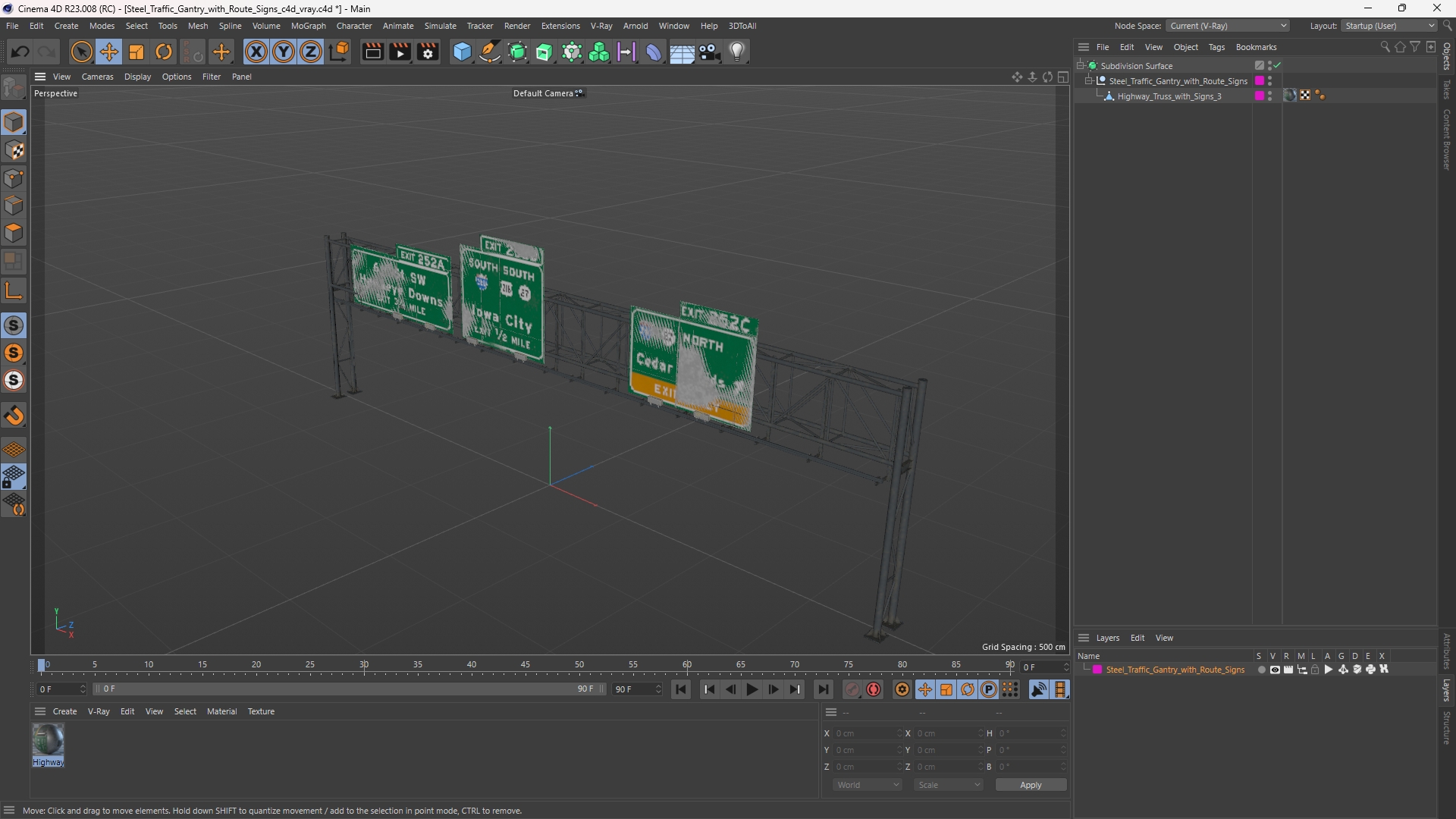Open the Spline Pen tool
The image size is (1456, 819).
tap(490, 52)
